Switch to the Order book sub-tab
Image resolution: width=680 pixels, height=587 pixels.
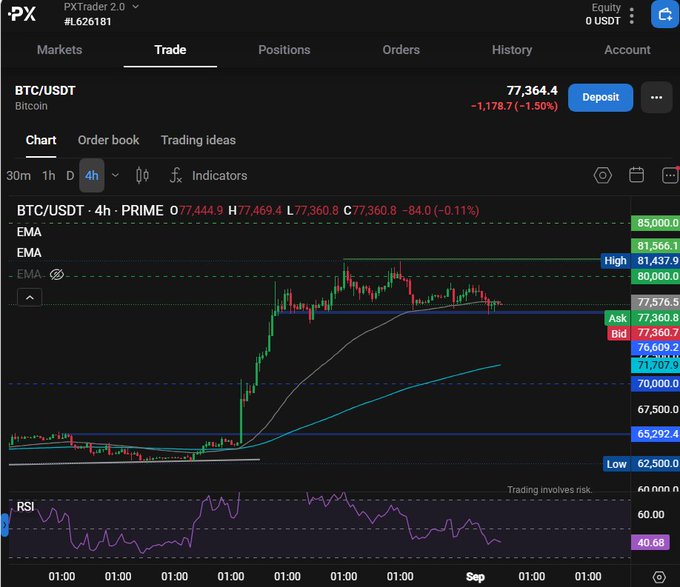coord(108,140)
